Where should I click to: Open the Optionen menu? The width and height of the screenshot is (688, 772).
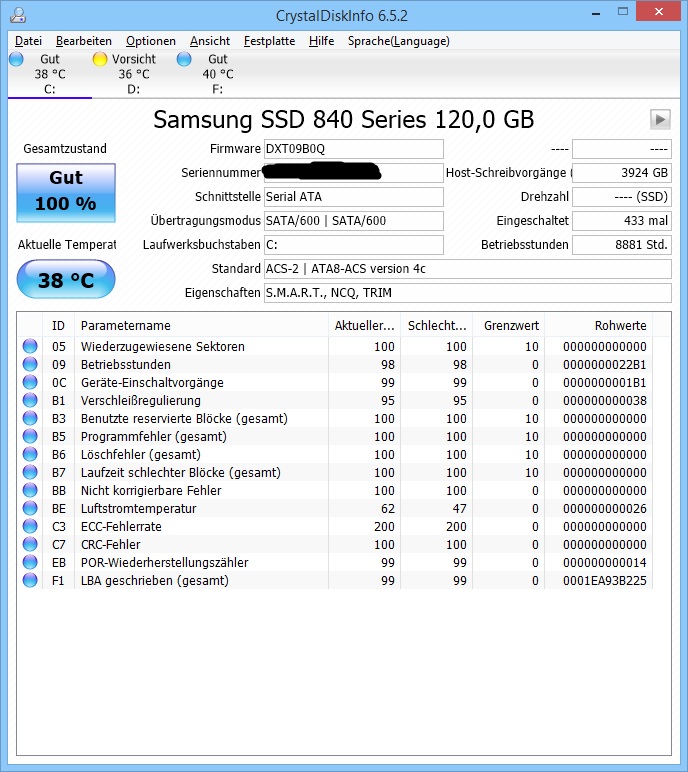[x=151, y=41]
